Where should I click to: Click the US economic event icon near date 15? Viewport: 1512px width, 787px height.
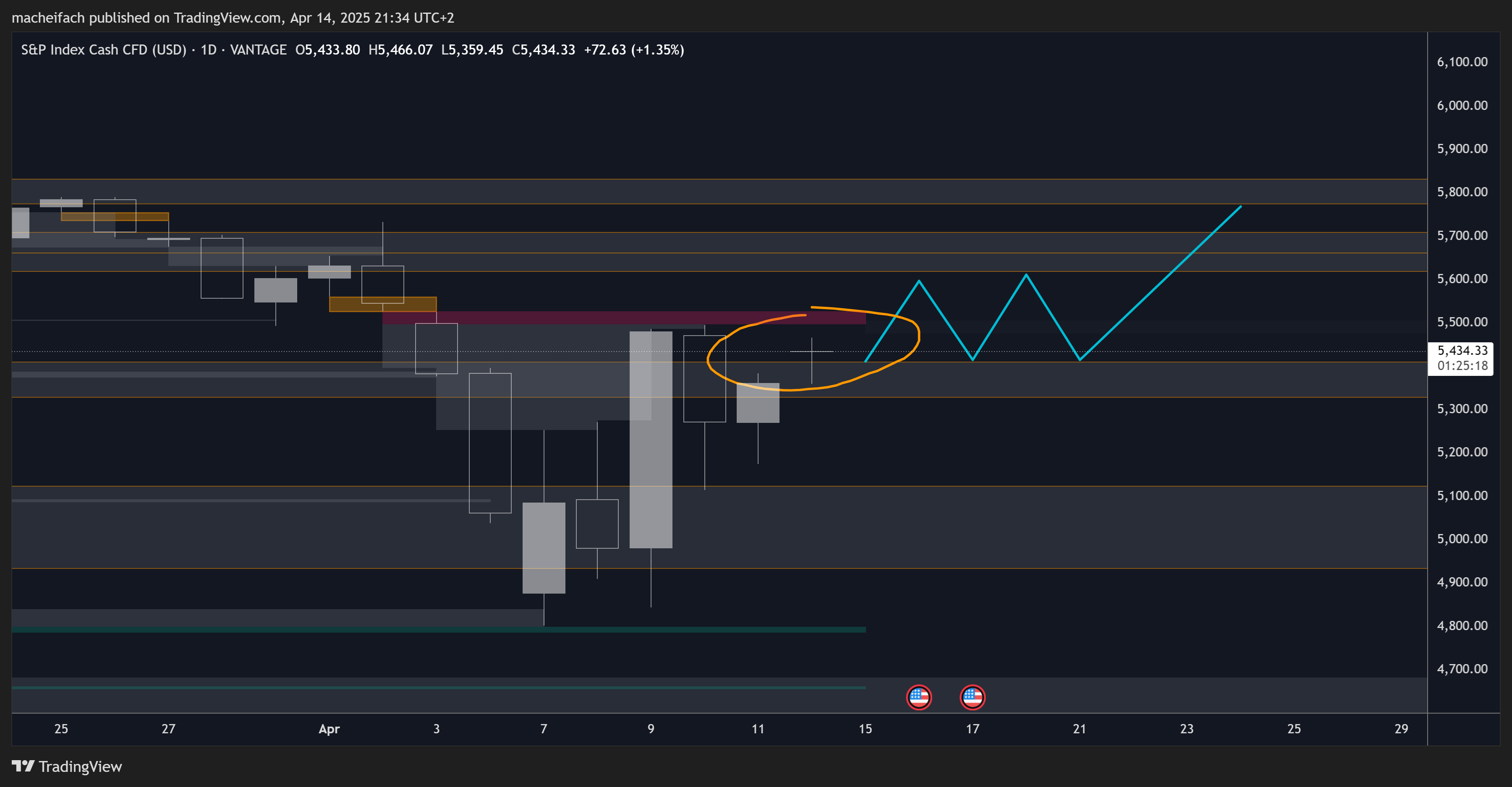click(x=918, y=697)
